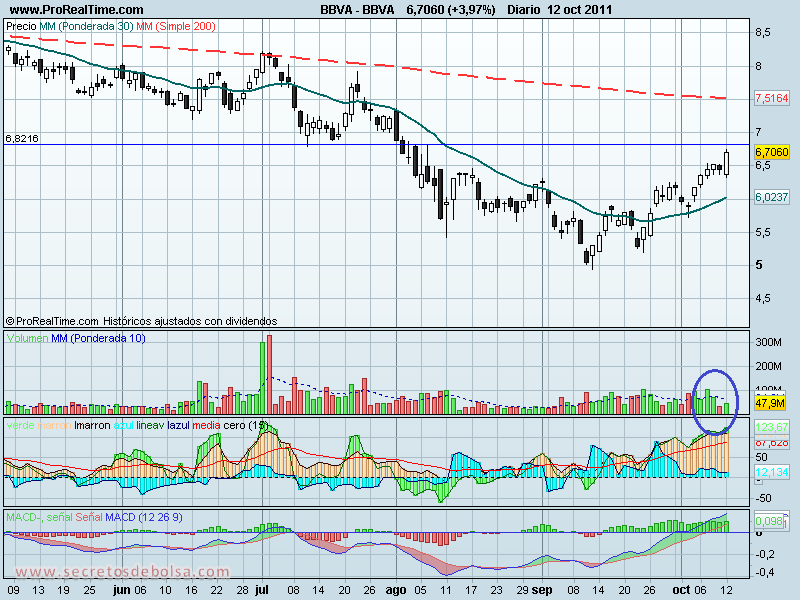
Task: Select the media indicator legend label
Action: (207, 425)
